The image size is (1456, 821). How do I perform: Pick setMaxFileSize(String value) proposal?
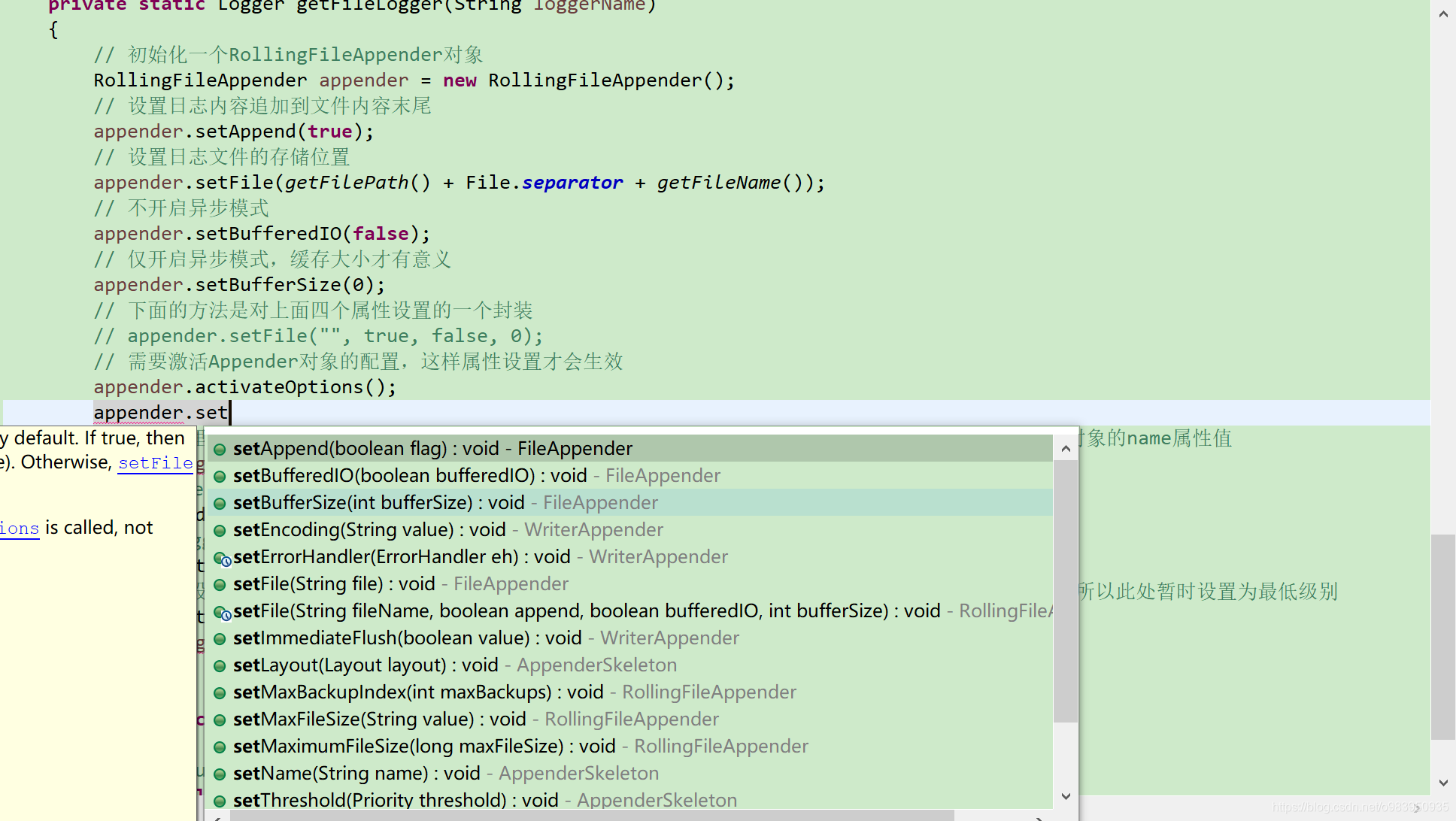630,719
